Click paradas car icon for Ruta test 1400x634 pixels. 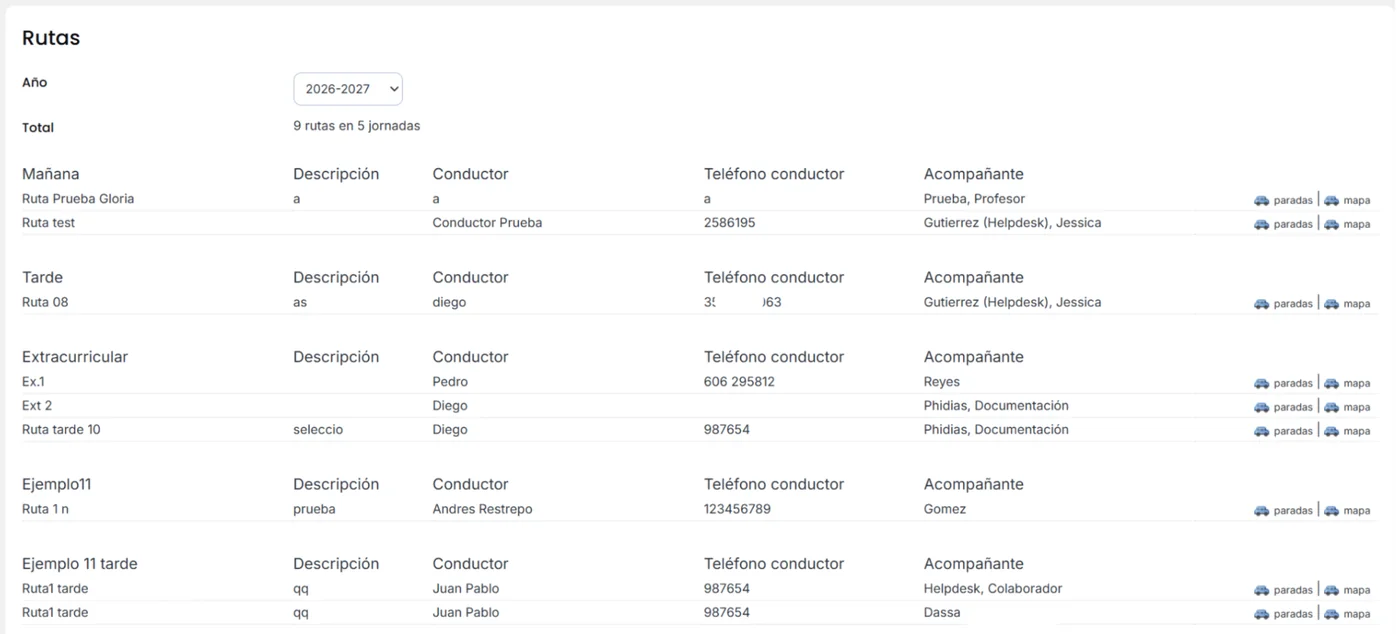[1261, 224]
